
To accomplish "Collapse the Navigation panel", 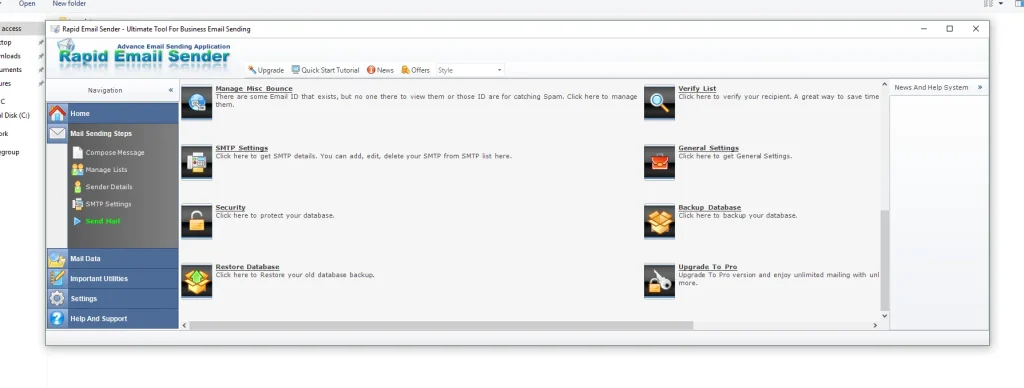I will pos(171,90).
